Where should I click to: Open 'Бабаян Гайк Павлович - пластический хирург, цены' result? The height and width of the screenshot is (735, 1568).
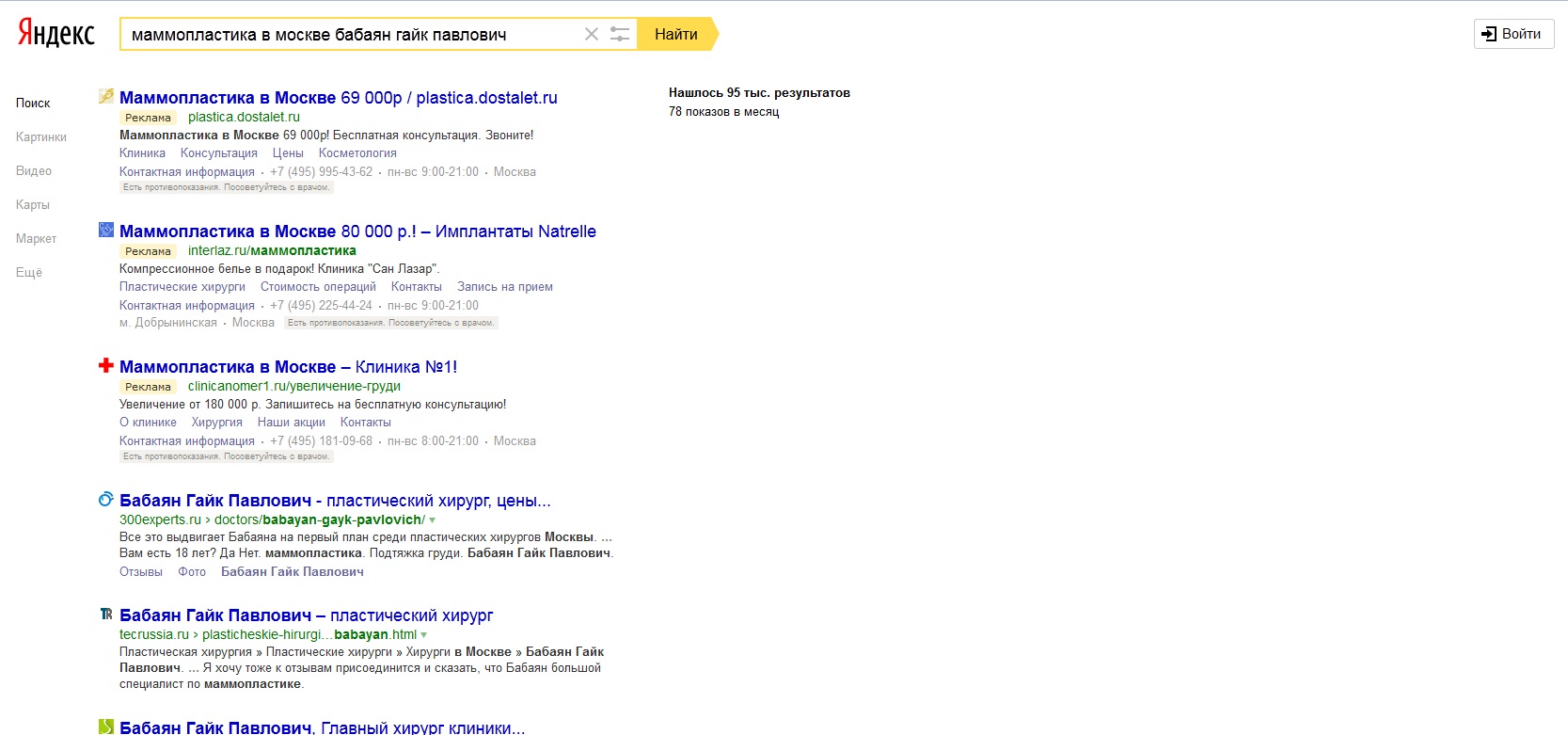point(335,501)
